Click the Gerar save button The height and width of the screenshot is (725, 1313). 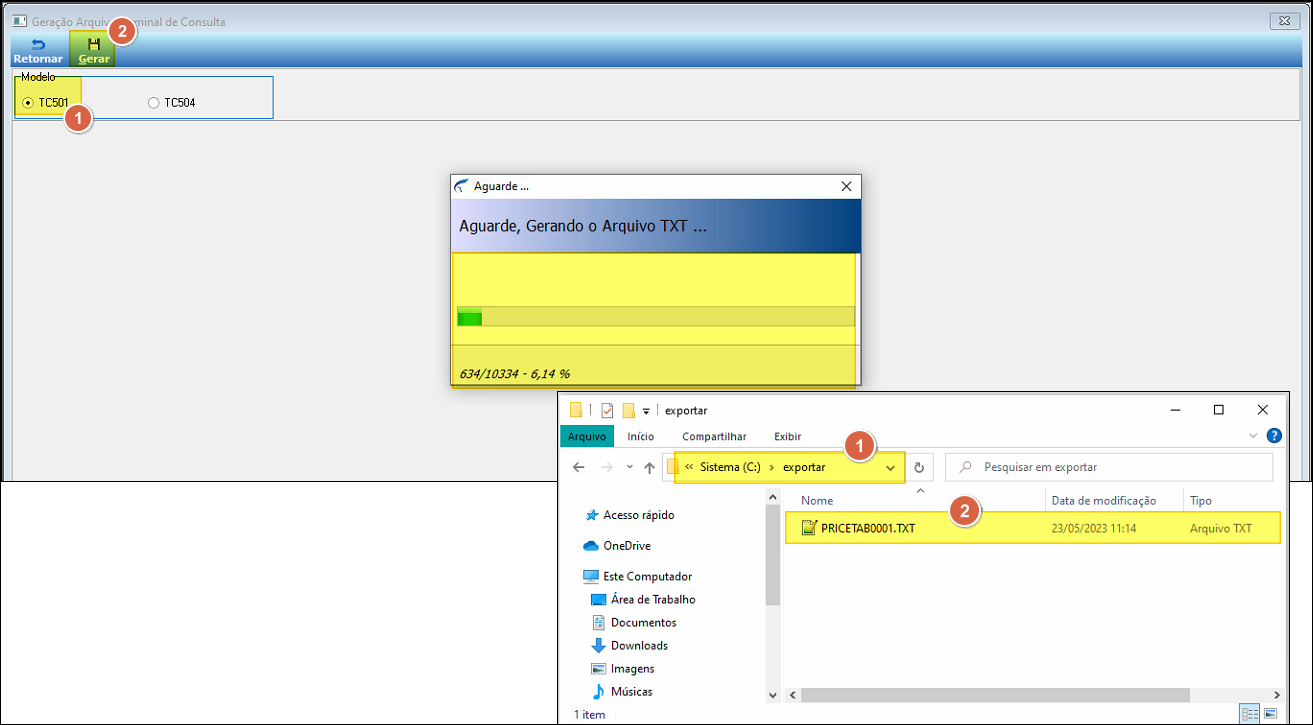pyautogui.click(x=94, y=51)
